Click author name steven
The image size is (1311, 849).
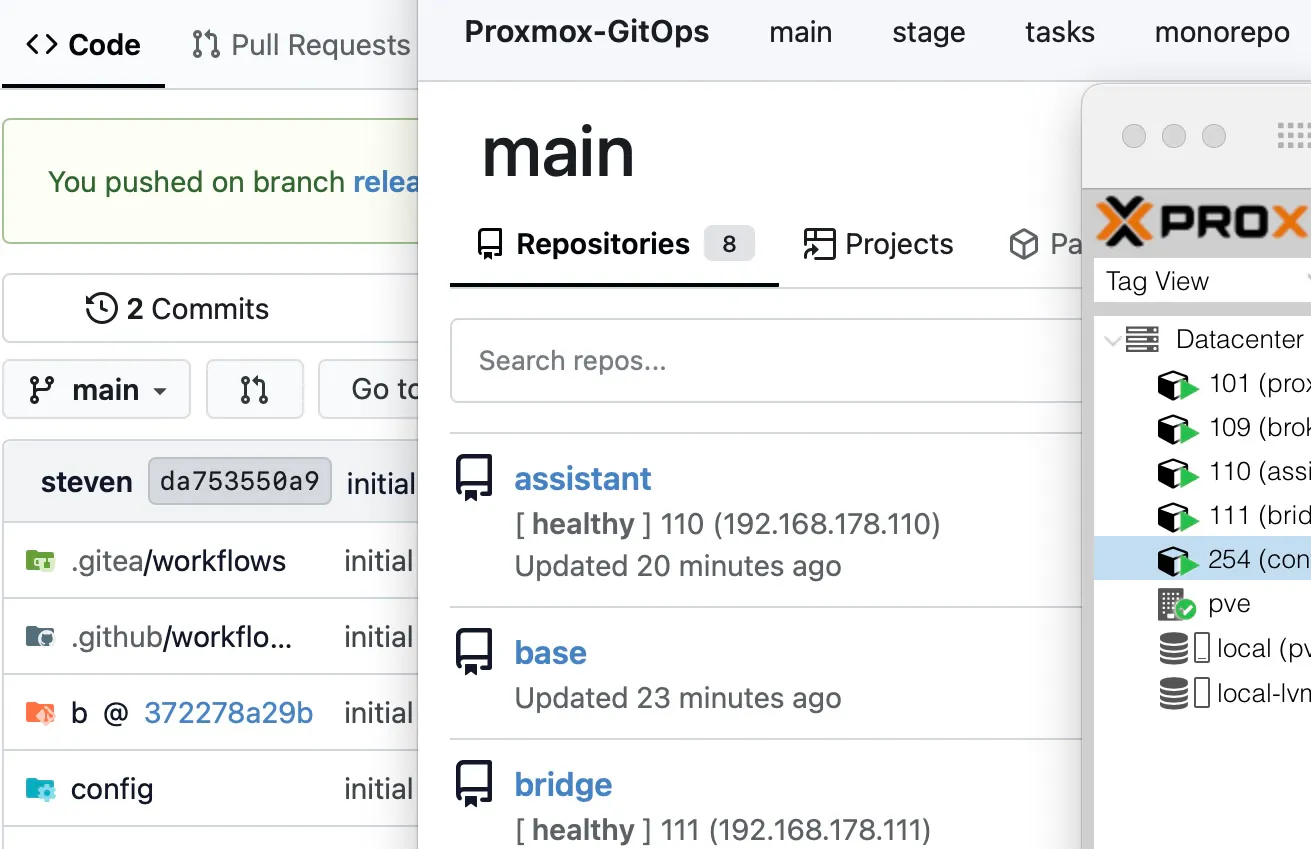point(87,482)
